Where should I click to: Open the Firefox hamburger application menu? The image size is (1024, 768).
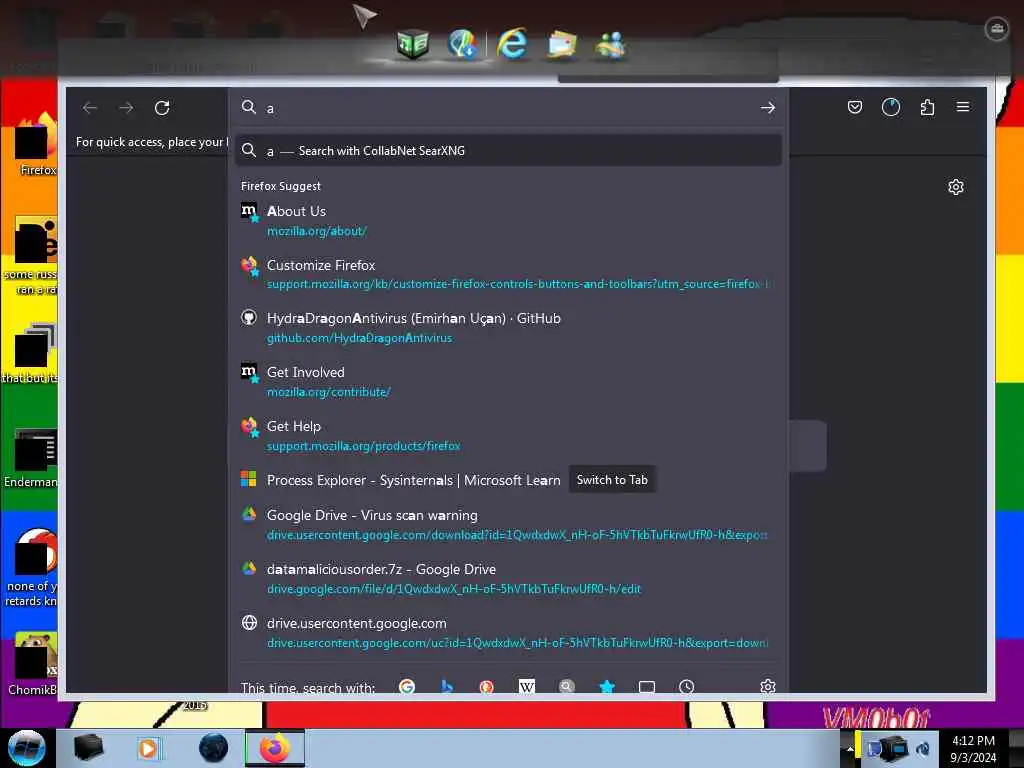(x=963, y=107)
